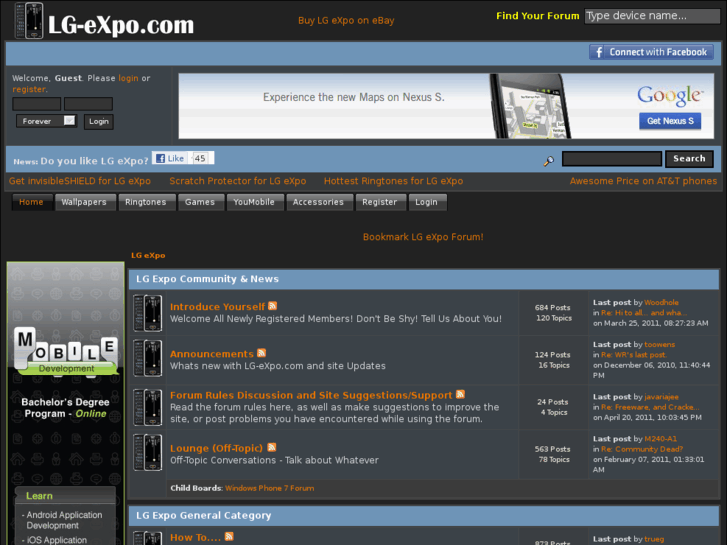Image resolution: width=727 pixels, height=545 pixels.
Task: Click the RSS icon next to How To....
Action: point(229,537)
